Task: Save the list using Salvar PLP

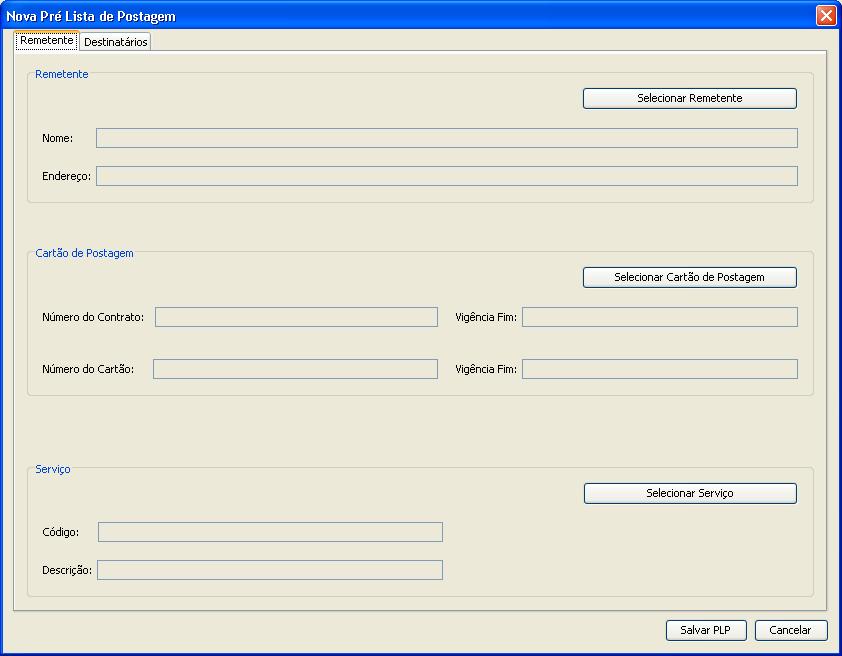Action: (x=706, y=630)
